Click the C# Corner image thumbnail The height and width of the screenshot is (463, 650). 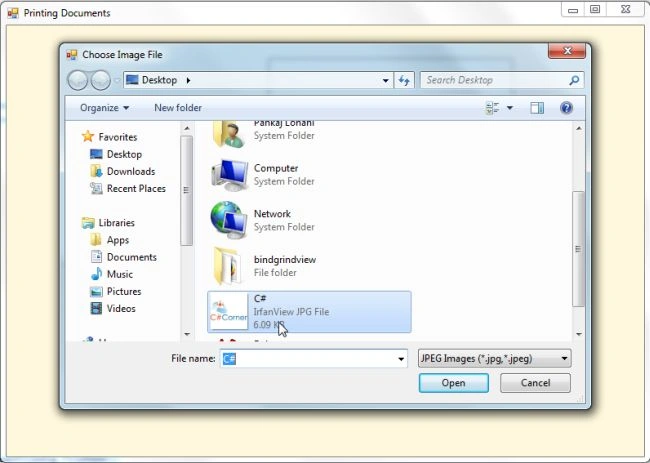coord(228,312)
